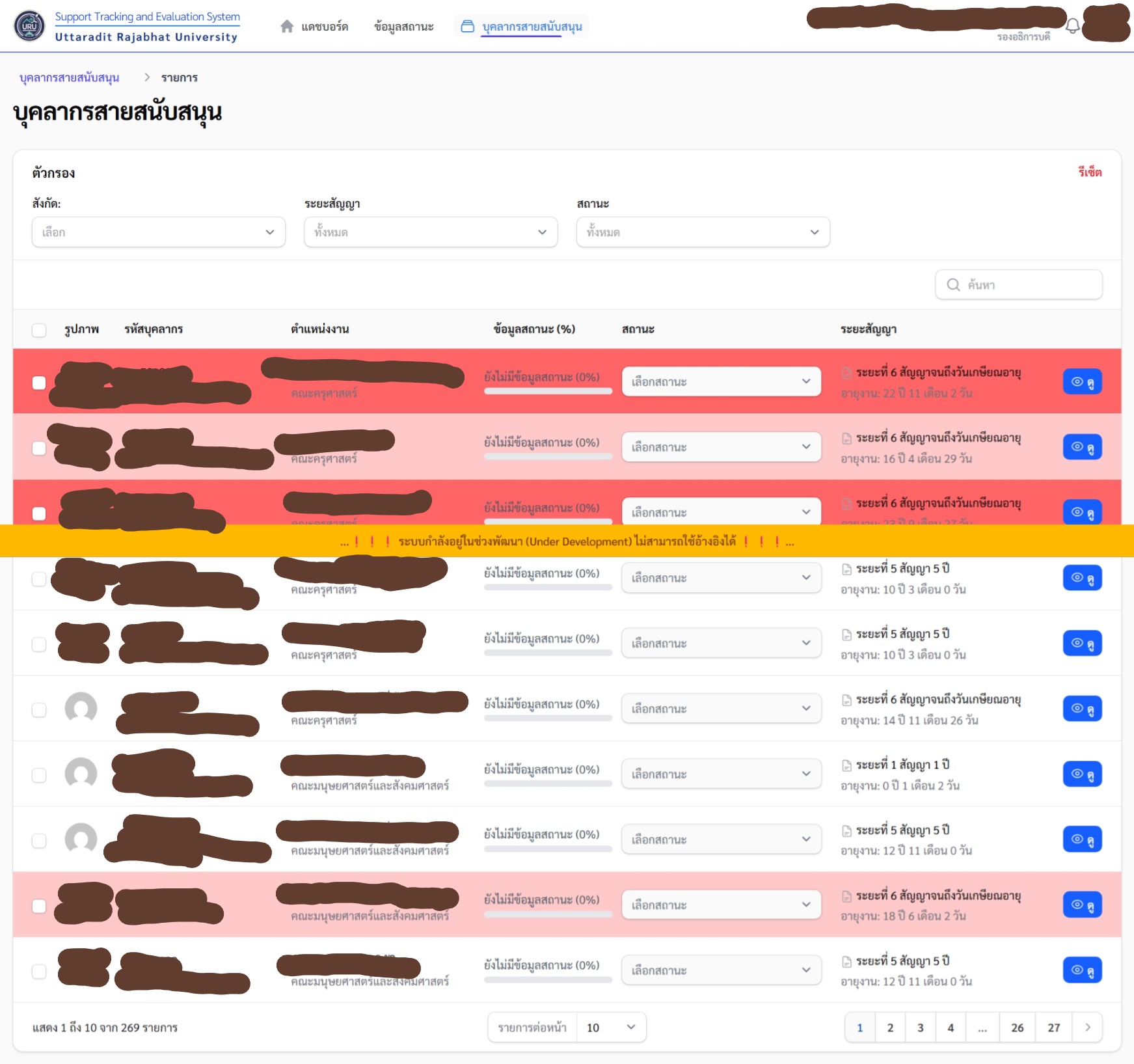Go to page 26 in pagination

pos(1017,1028)
